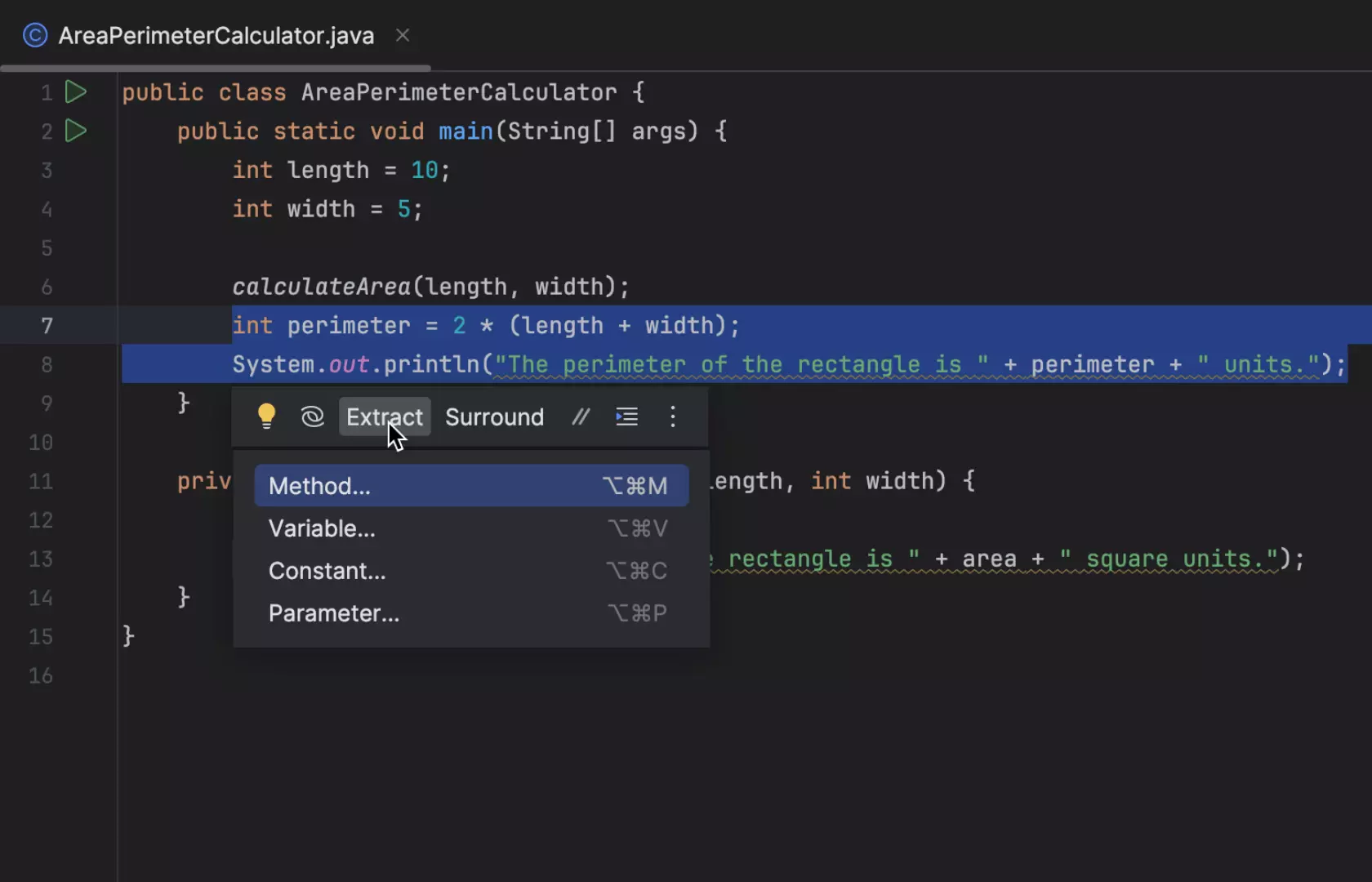This screenshot has height=882, width=1372.
Task: Choose "Parameter..." from the Extract menu
Action: 333,612
